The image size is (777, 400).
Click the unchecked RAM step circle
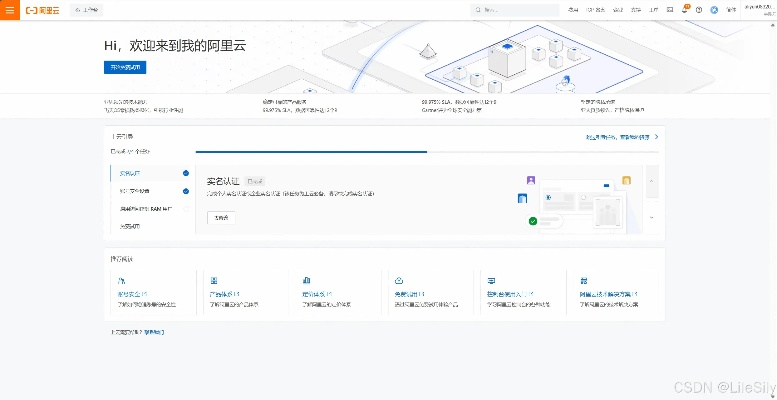pos(186,209)
